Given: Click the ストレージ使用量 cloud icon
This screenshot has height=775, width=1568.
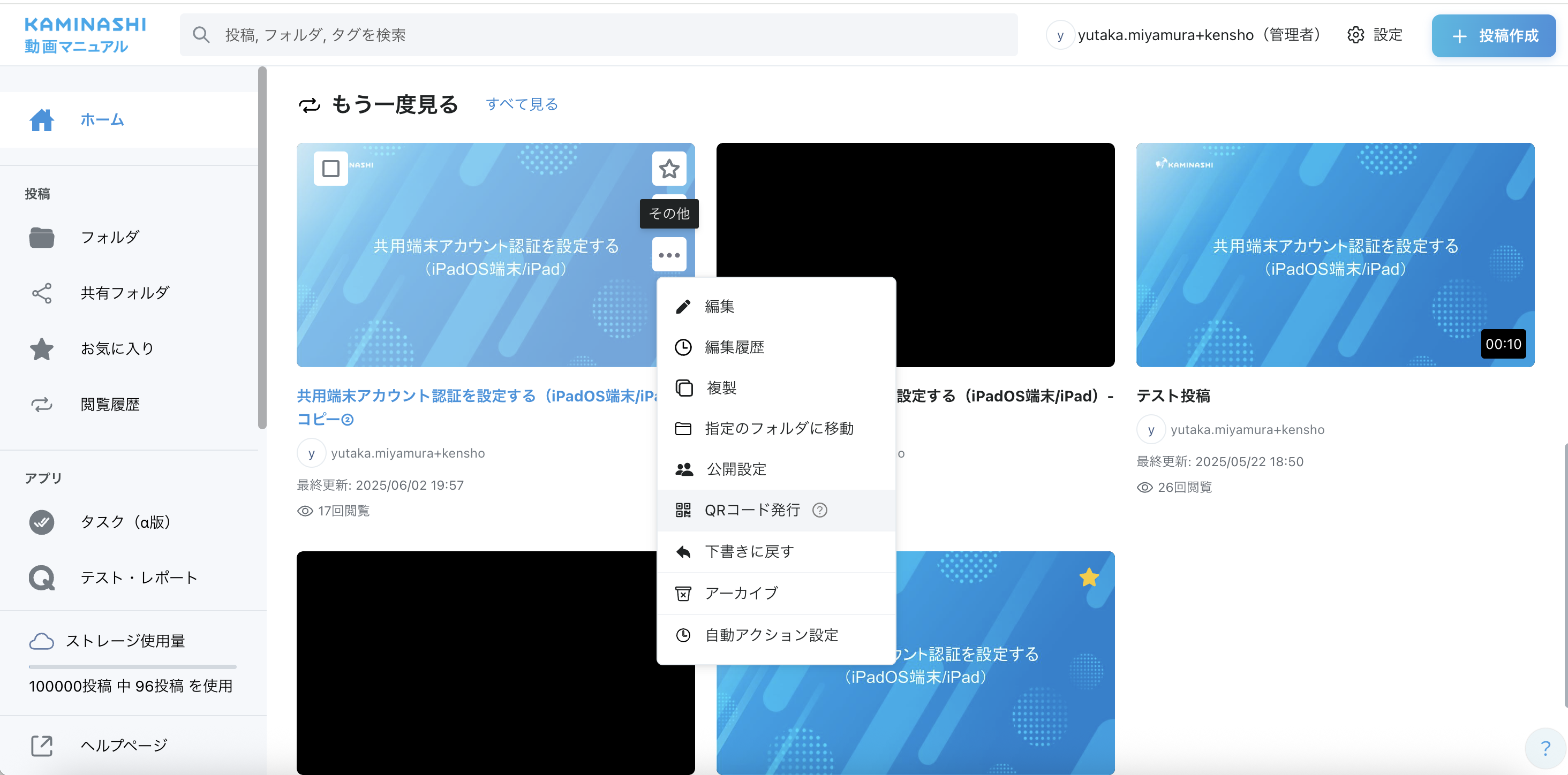Looking at the screenshot, I should (x=41, y=641).
